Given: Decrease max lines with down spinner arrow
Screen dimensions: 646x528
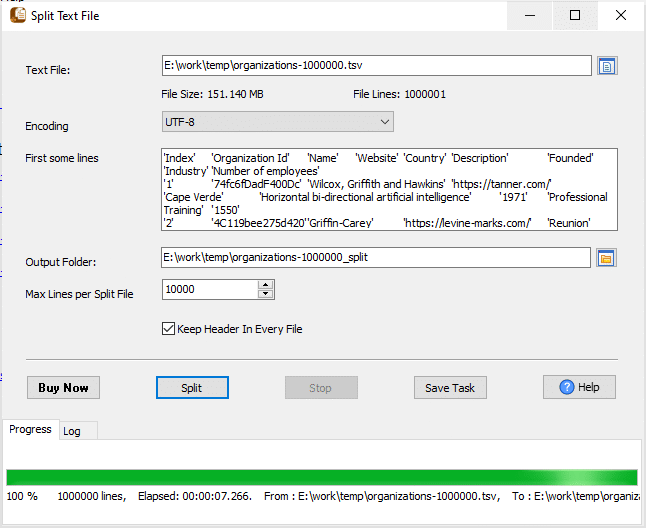Looking at the screenshot, I should coord(265,294).
